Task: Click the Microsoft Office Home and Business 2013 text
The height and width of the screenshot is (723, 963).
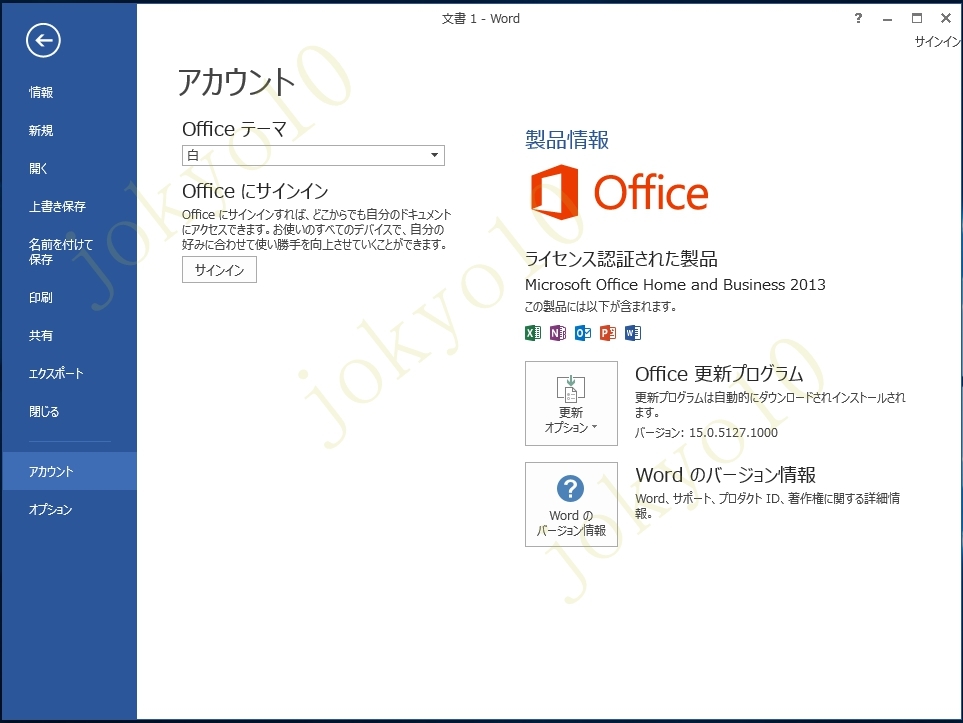Action: [x=675, y=284]
